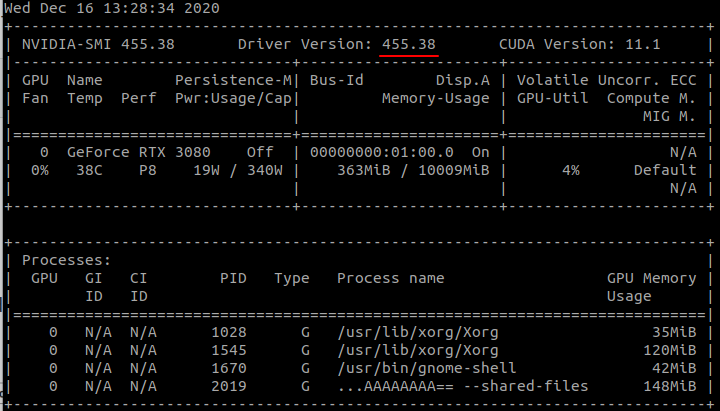The width and height of the screenshot is (720, 411).
Task: Click the '...AAAAAAAA== --shared-files' process name
Action: [x=463, y=386]
